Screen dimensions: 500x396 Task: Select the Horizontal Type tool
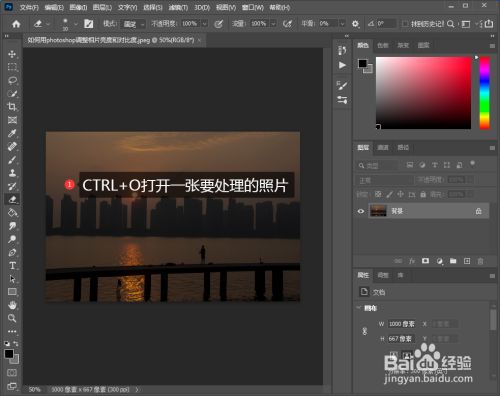12,266
